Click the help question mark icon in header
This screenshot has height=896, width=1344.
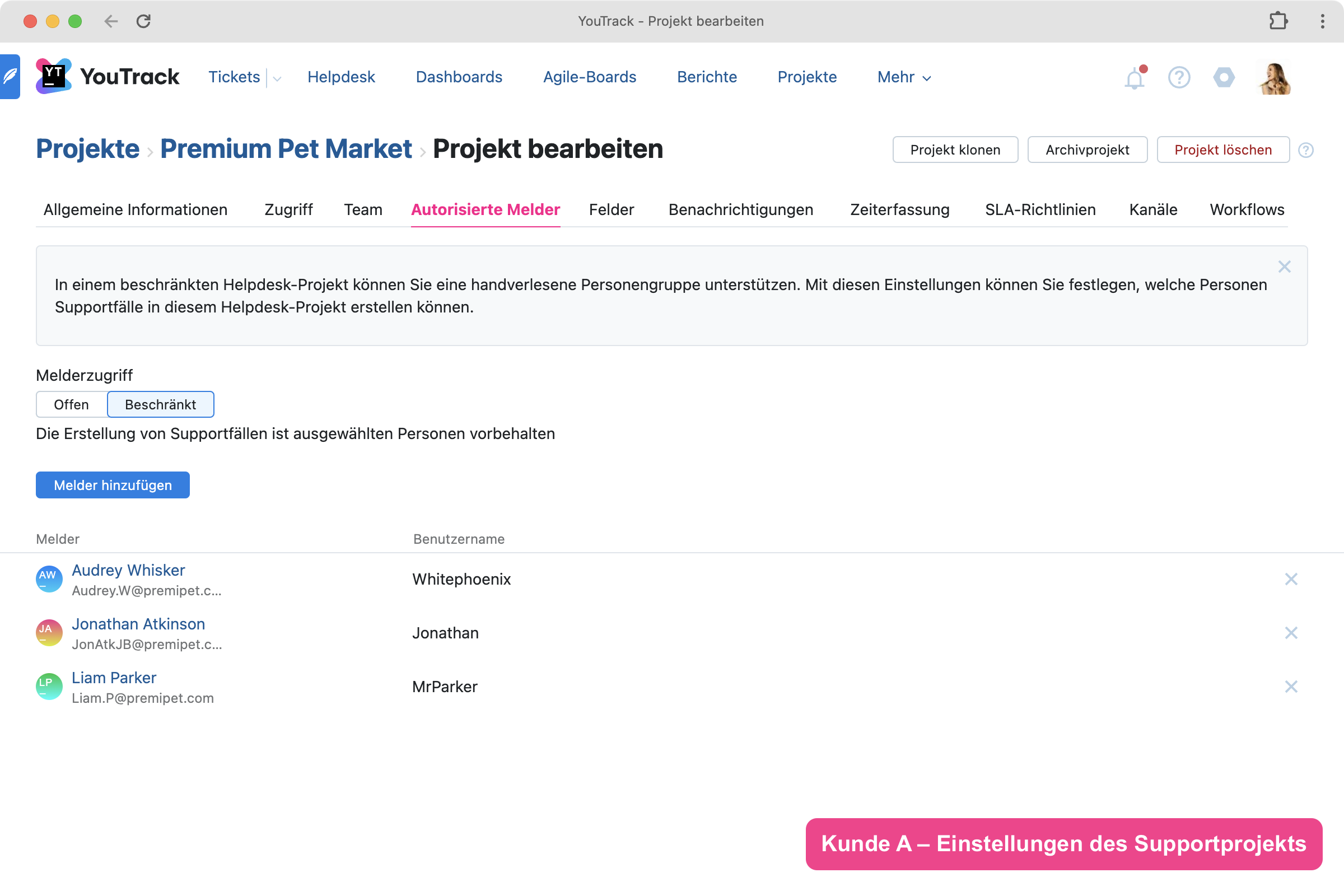point(1179,77)
